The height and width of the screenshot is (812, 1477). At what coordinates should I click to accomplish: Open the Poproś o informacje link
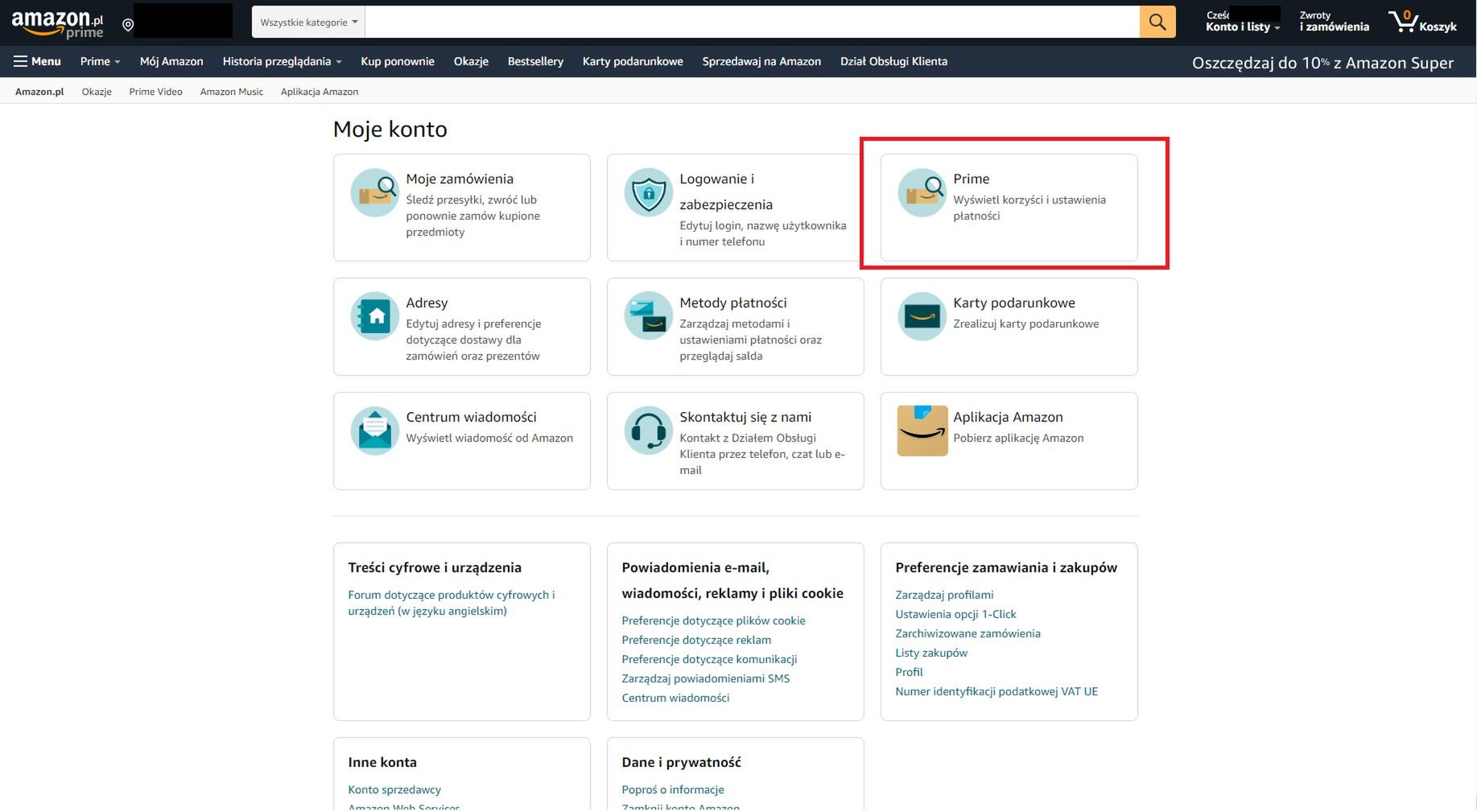(x=673, y=789)
